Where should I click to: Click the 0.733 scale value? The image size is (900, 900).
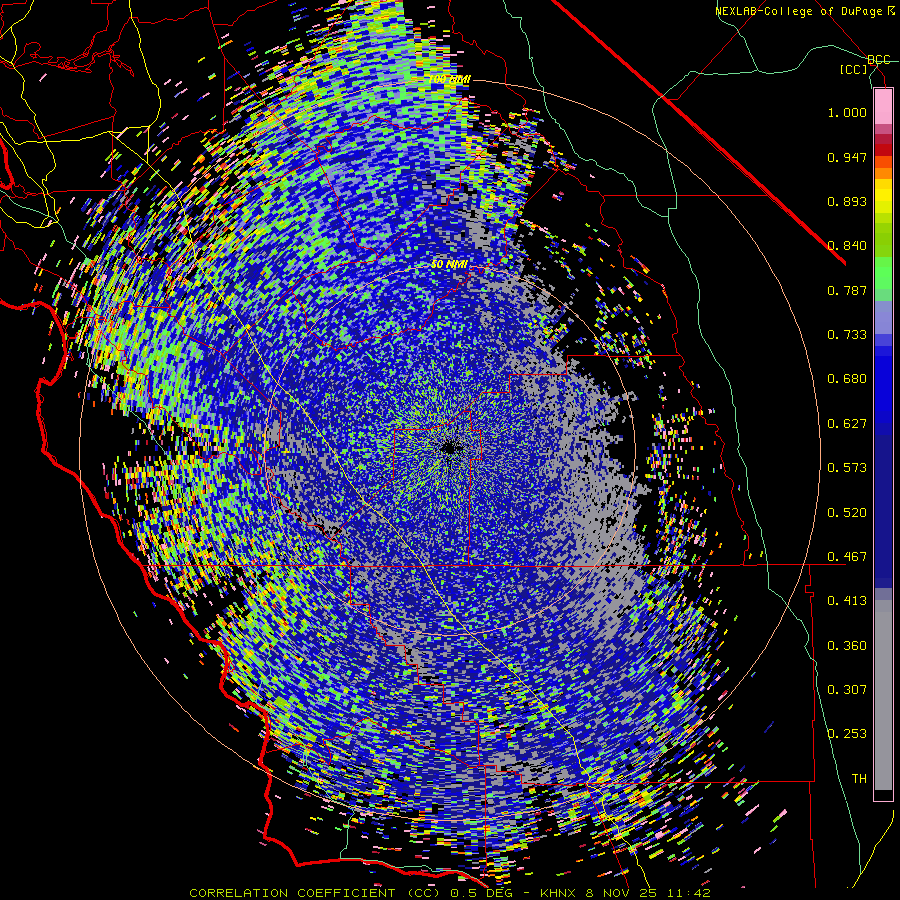847,335
